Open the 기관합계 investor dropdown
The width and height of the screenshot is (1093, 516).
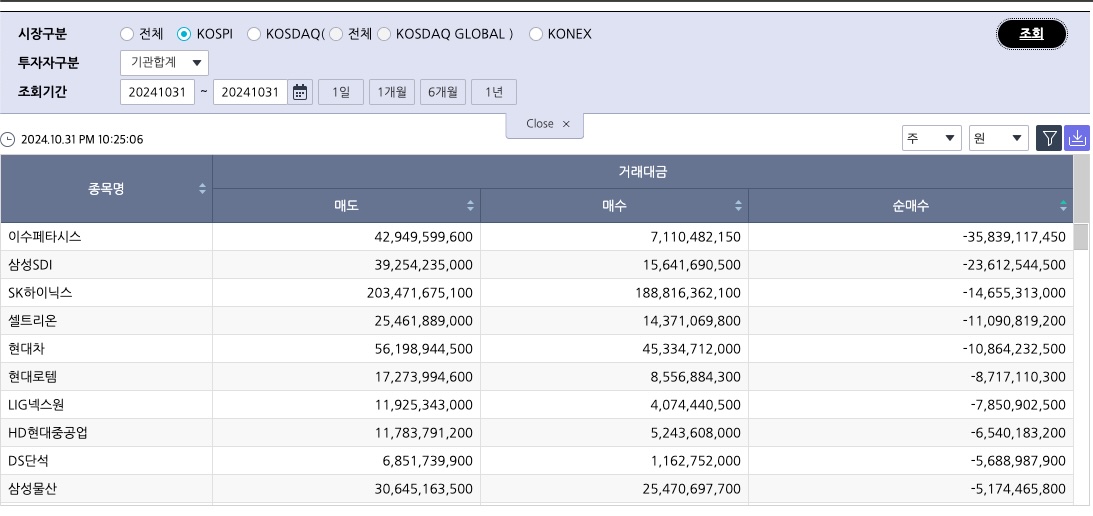click(165, 63)
